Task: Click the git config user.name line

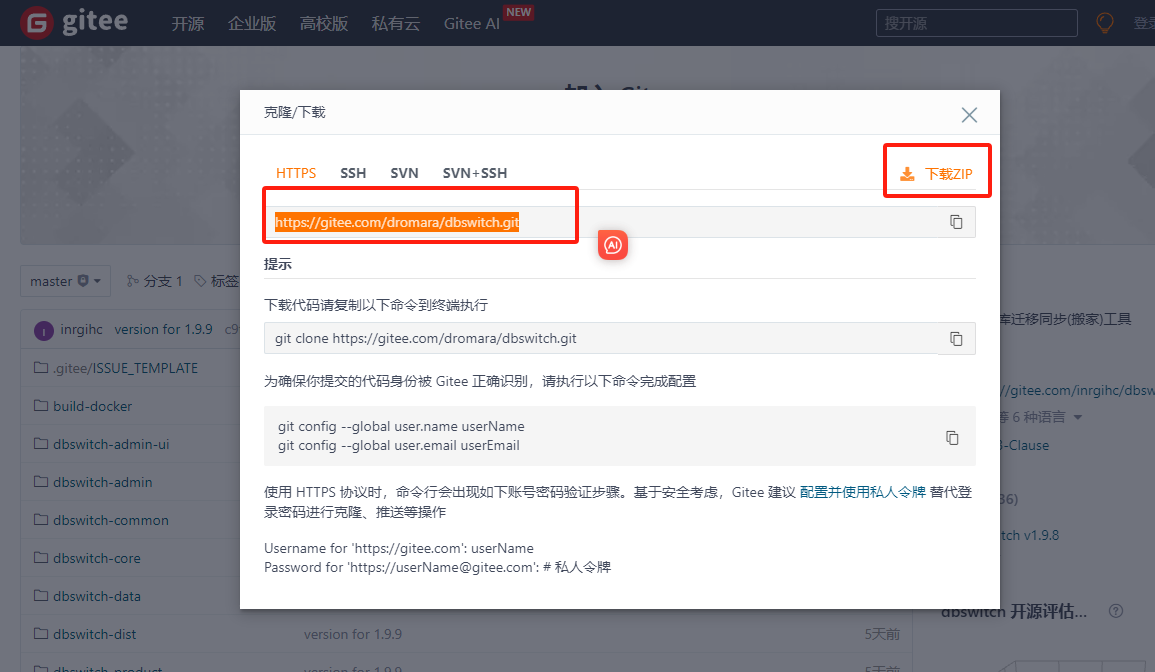Action: 401,426
